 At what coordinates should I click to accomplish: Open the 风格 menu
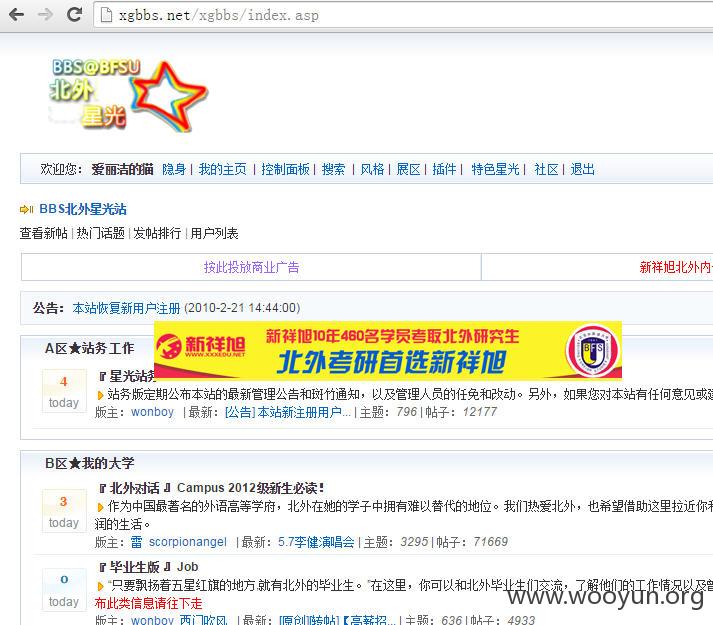coord(372,169)
